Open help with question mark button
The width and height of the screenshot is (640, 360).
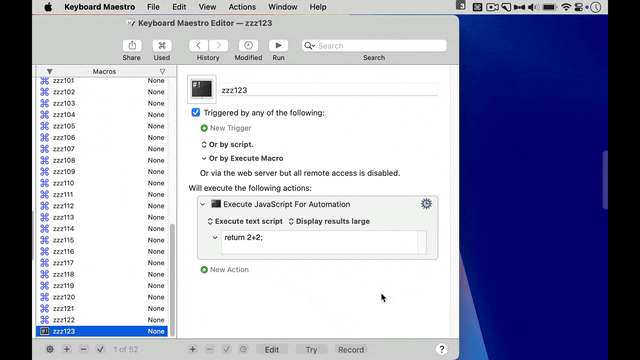point(441,349)
